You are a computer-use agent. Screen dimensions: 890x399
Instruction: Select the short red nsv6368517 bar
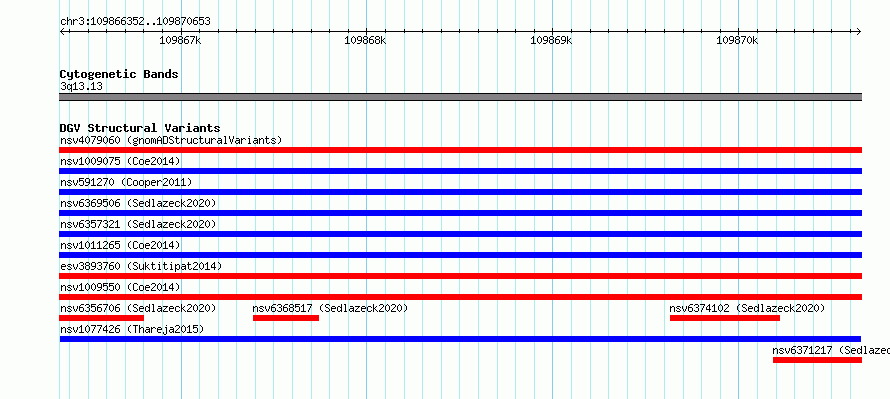(286, 318)
